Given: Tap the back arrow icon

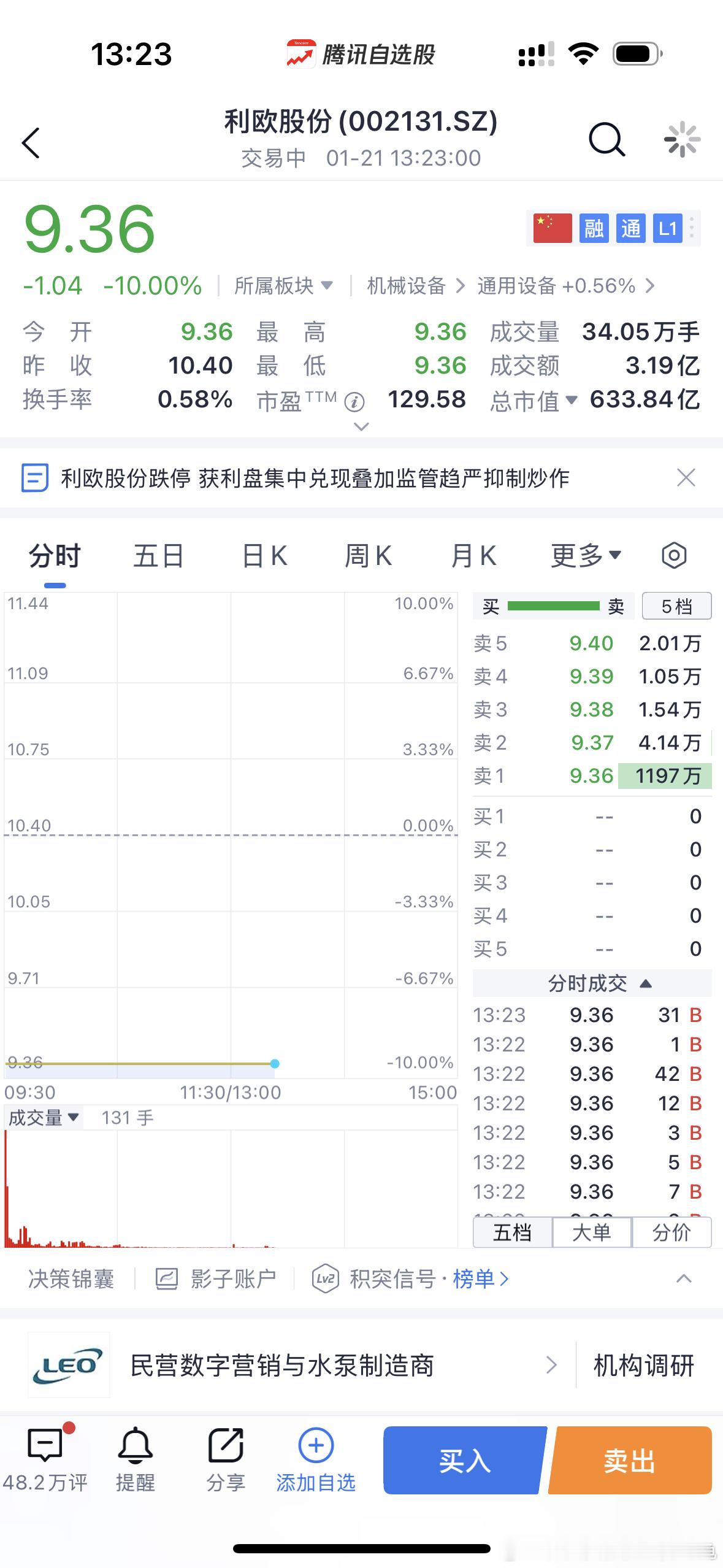Looking at the screenshot, I should (x=31, y=143).
